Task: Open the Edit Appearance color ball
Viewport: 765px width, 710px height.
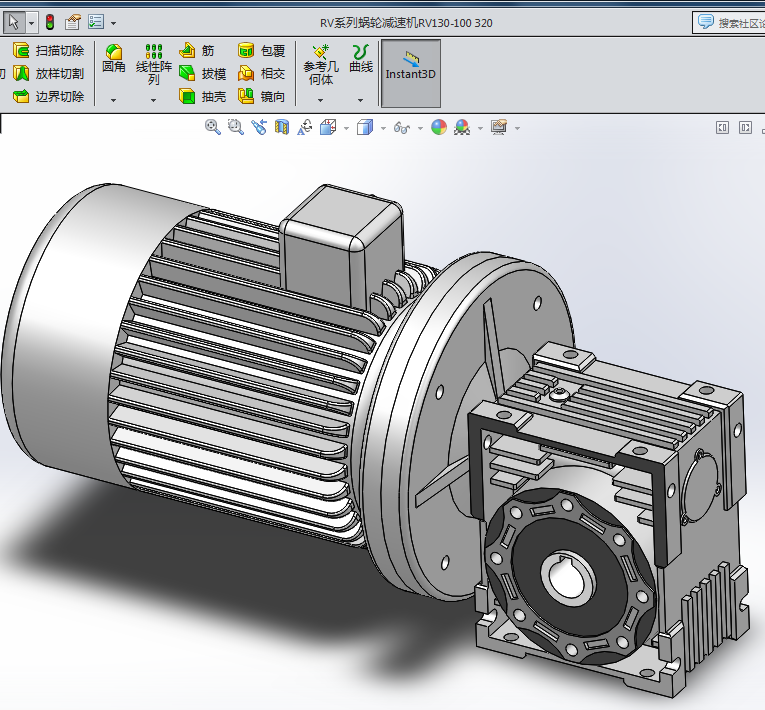Action: tap(438, 127)
